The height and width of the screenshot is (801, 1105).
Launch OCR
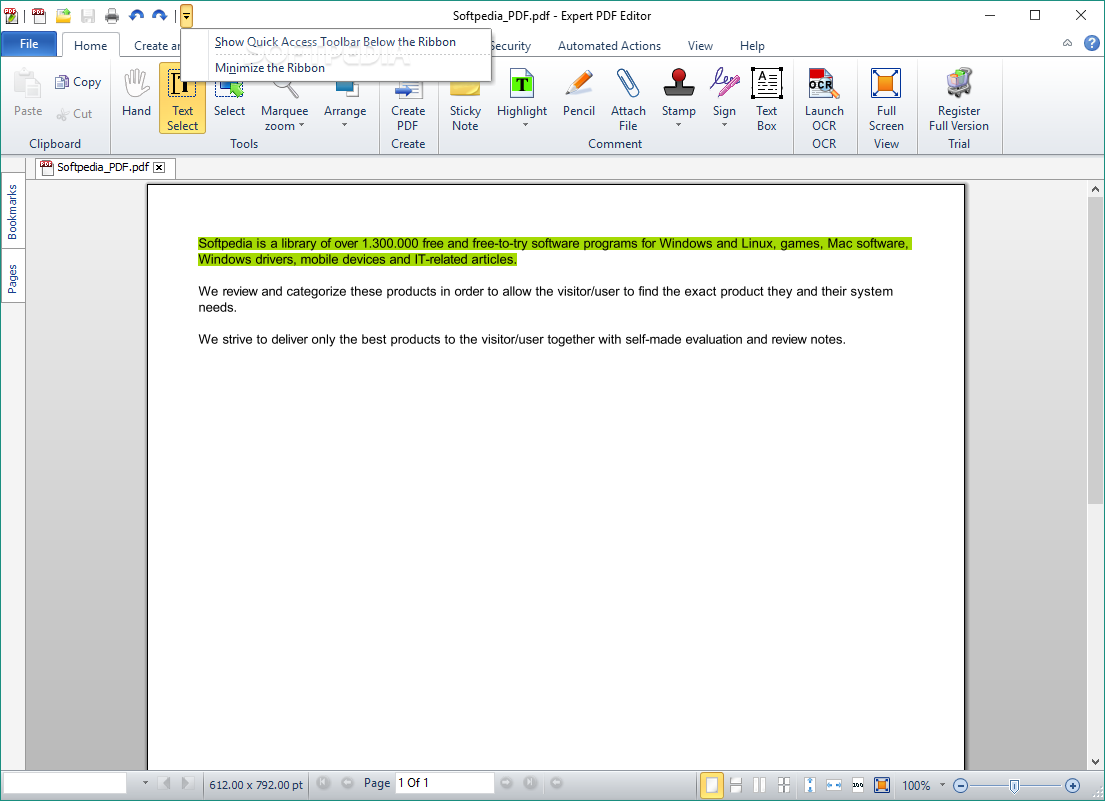[824, 99]
